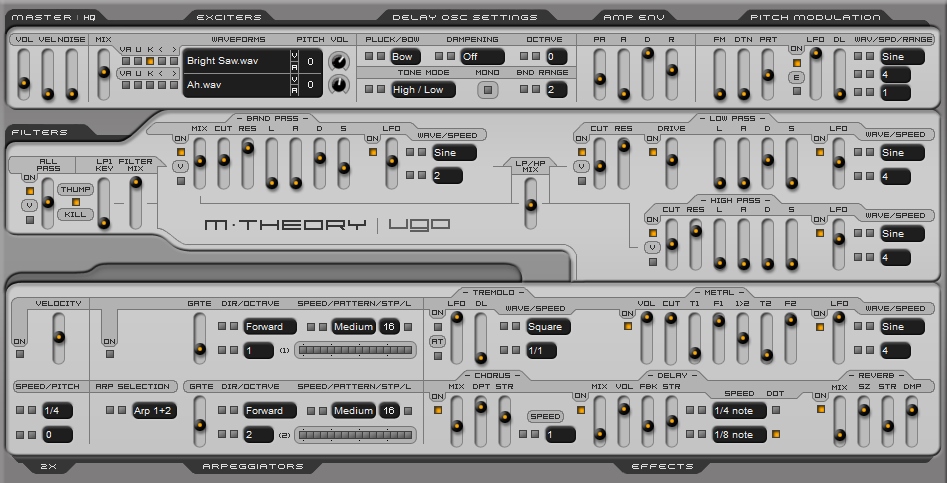Click the AT button in Tremolo section
947x483 pixels.
click(437, 341)
